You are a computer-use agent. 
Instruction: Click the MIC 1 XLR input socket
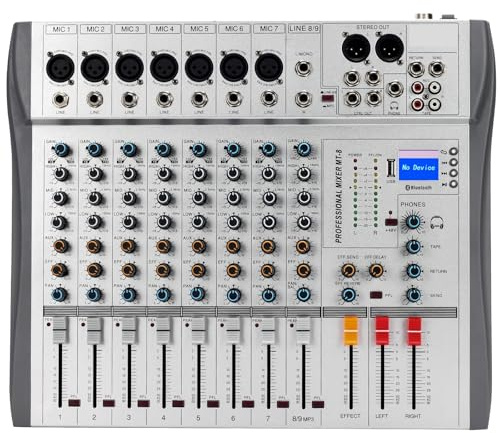tap(60, 68)
